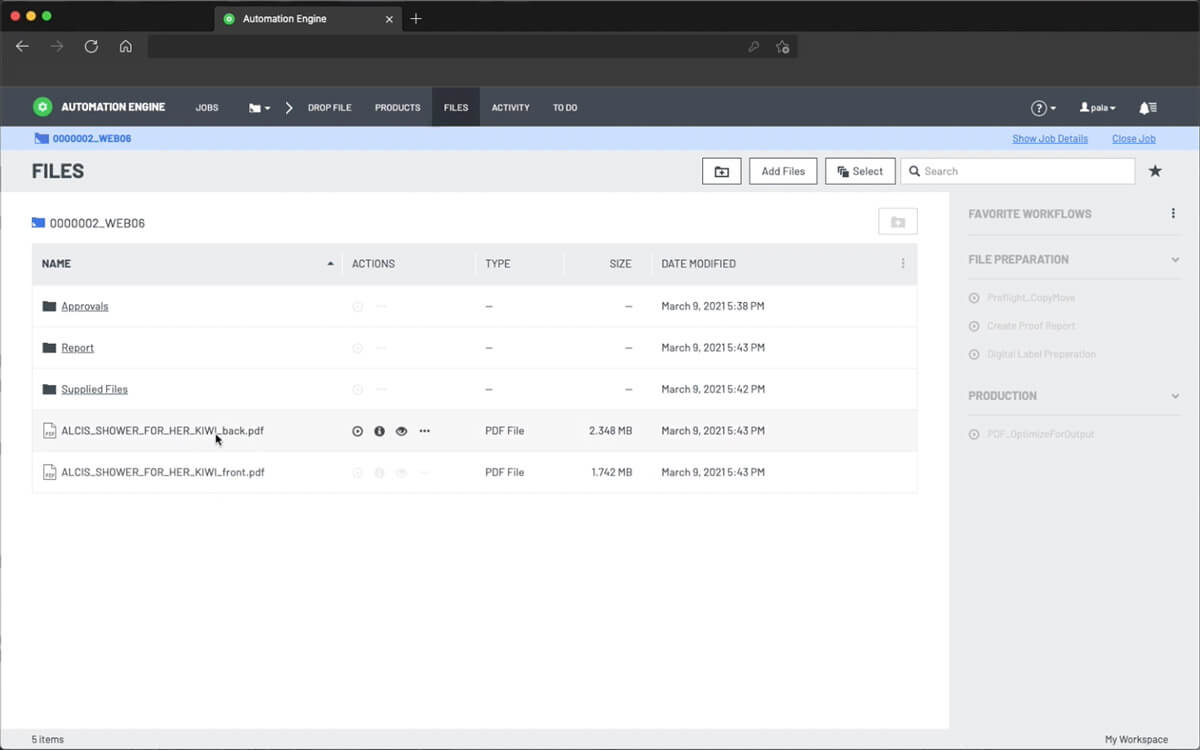
Task: Collapse the PRODUCTION section
Action: [x=1174, y=396]
